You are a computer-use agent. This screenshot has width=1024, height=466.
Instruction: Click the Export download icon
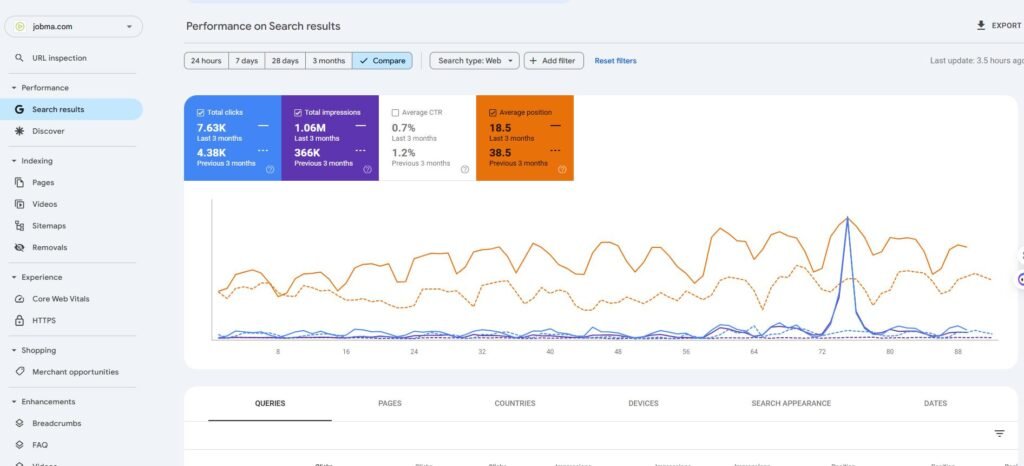click(x=980, y=25)
